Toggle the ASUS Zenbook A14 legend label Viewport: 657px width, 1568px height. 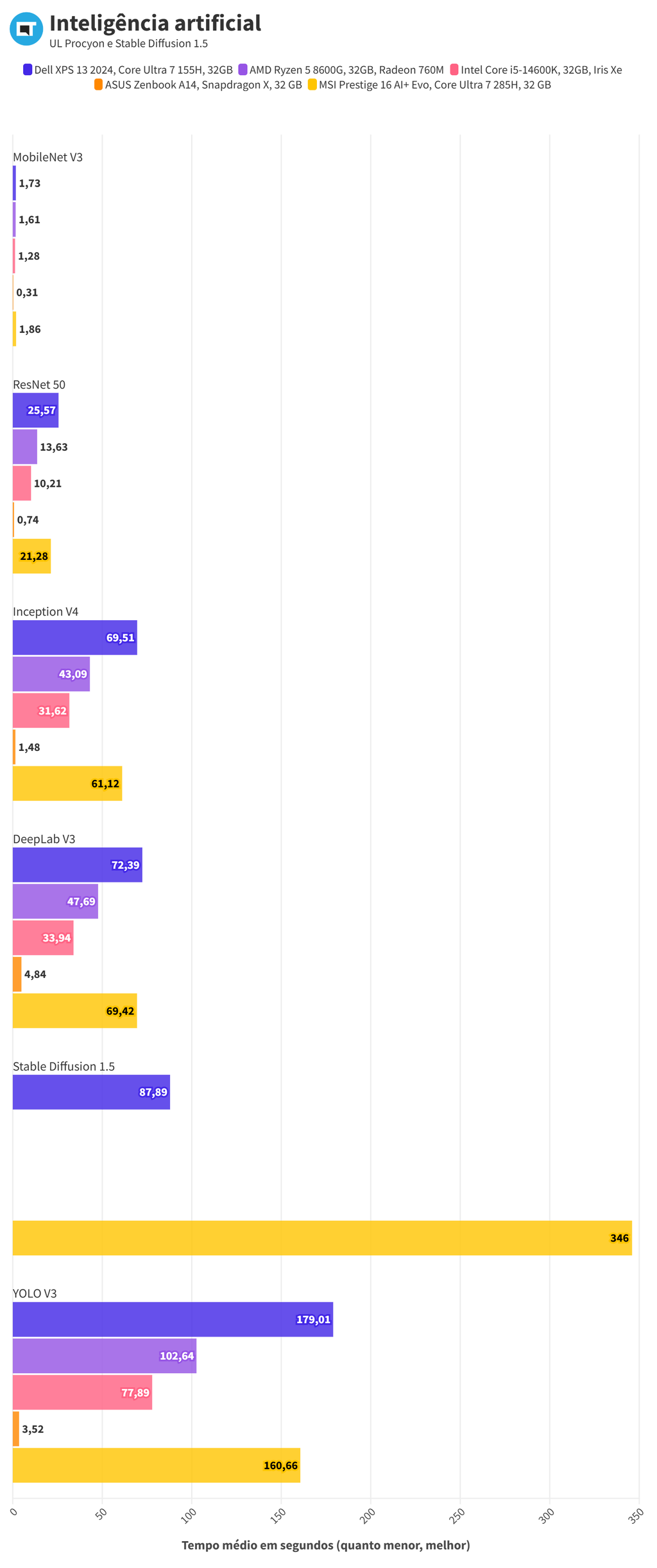203,85
